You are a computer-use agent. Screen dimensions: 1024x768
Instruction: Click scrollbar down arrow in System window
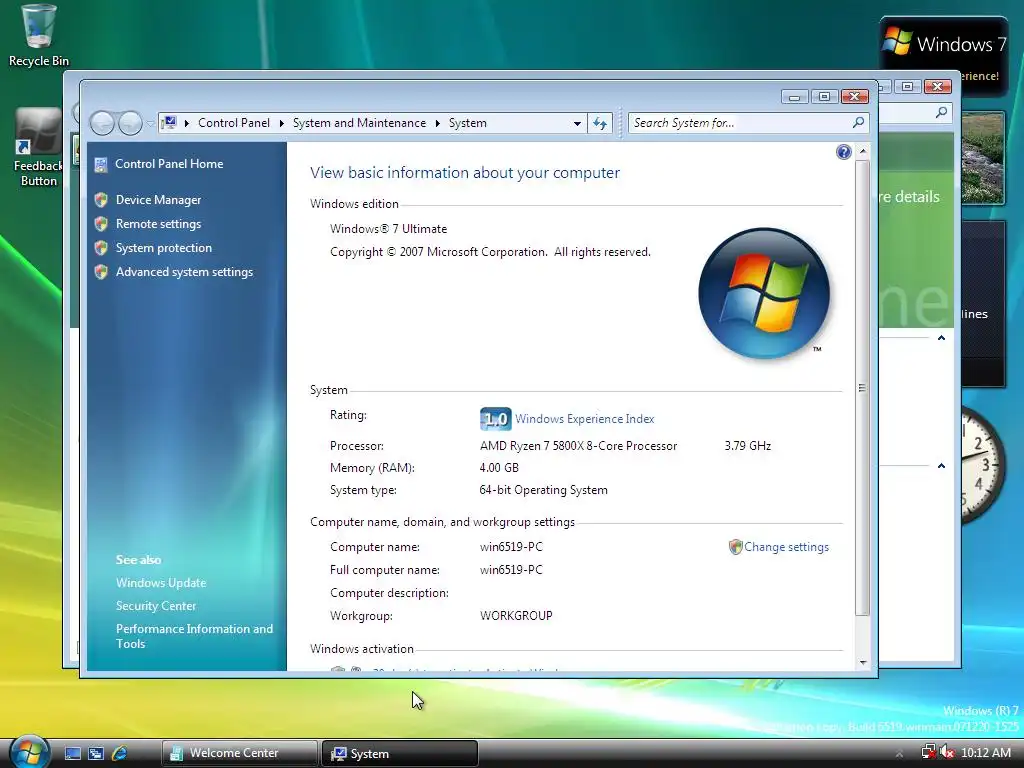863,663
